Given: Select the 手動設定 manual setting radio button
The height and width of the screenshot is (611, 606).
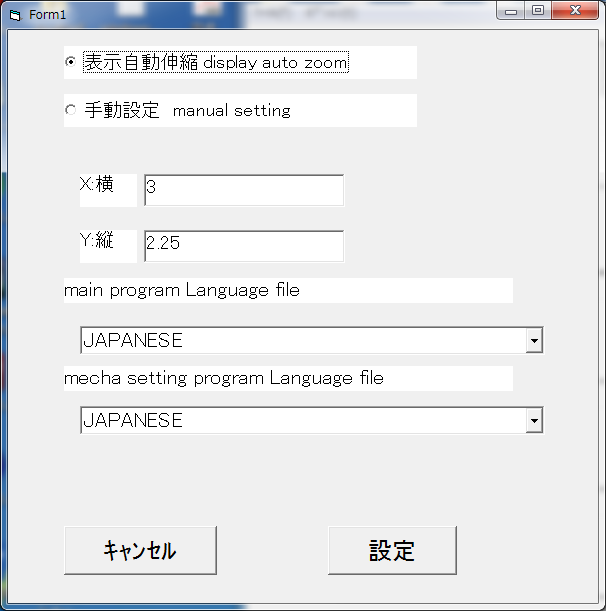Looking at the screenshot, I should coord(70,110).
